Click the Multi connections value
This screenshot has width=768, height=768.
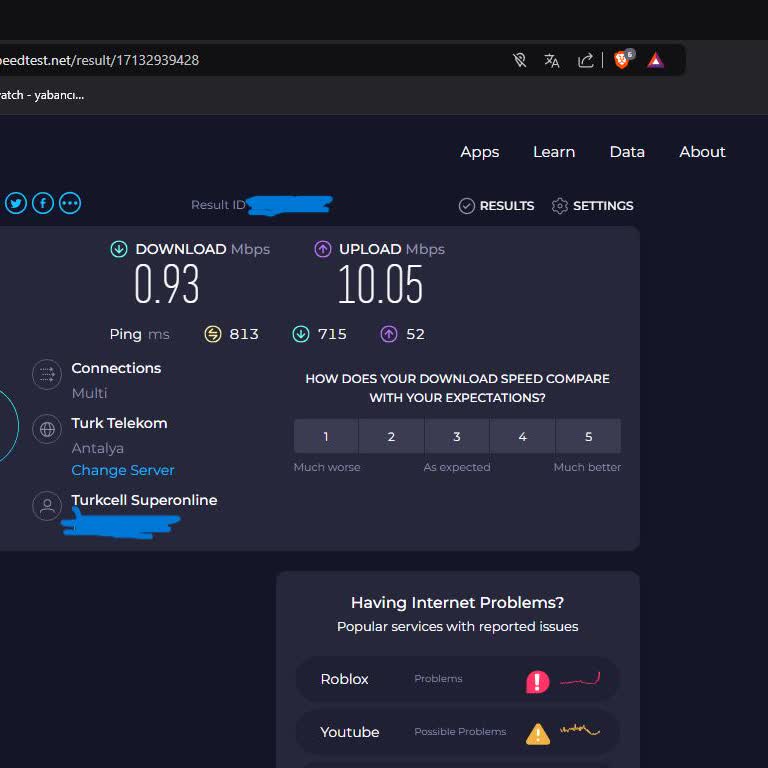tap(90, 393)
